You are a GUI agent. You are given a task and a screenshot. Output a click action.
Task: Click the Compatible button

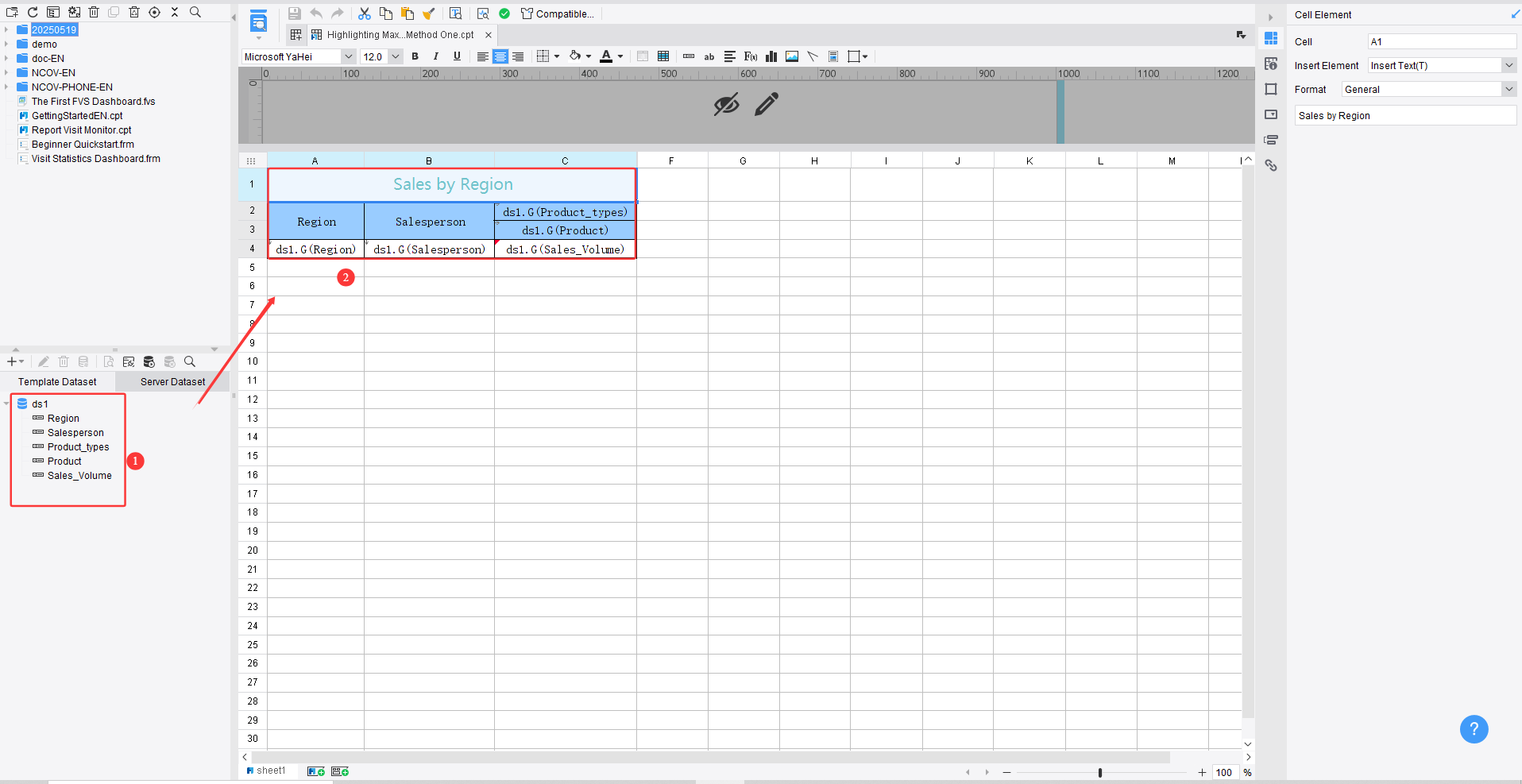tap(558, 14)
